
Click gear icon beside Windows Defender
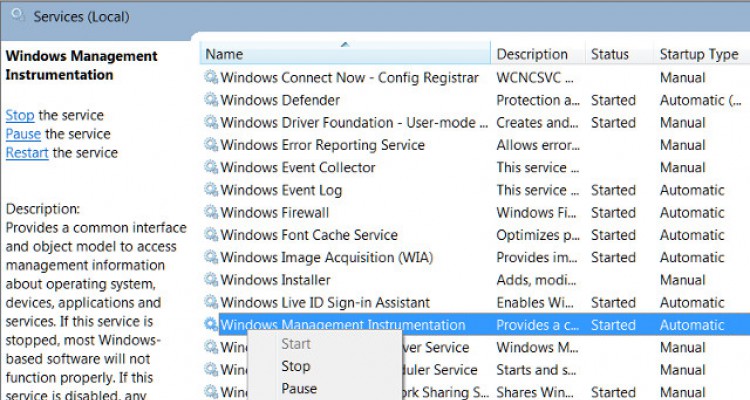(211, 99)
